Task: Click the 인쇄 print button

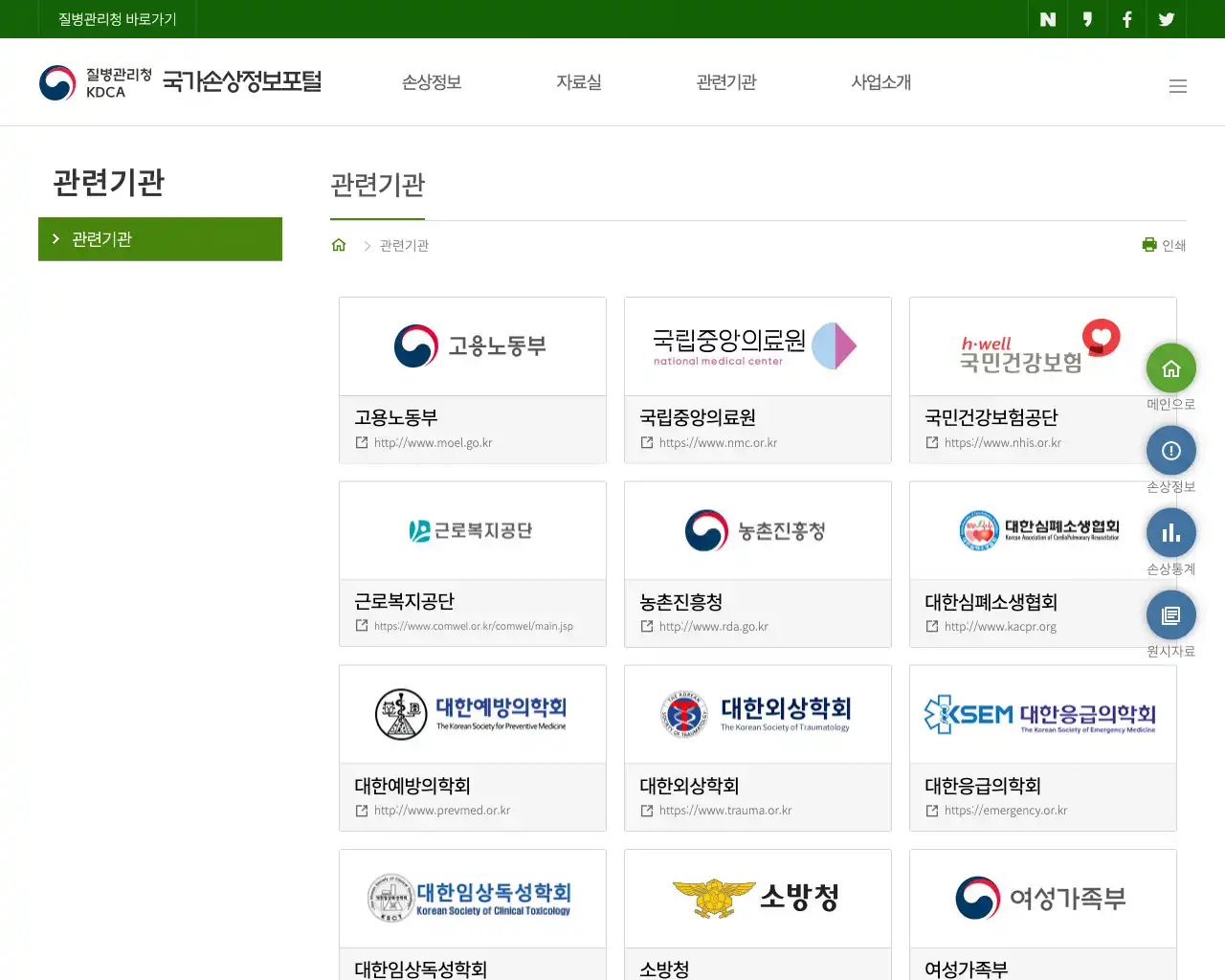Action: [x=1164, y=245]
